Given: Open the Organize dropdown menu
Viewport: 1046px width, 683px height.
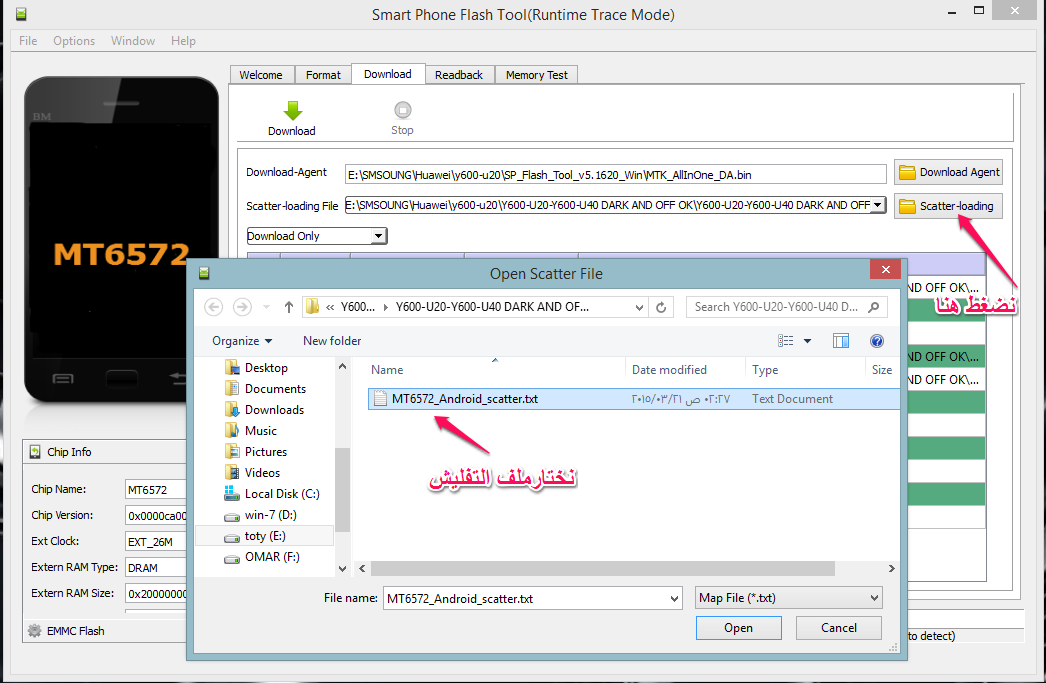Looking at the screenshot, I should point(241,341).
